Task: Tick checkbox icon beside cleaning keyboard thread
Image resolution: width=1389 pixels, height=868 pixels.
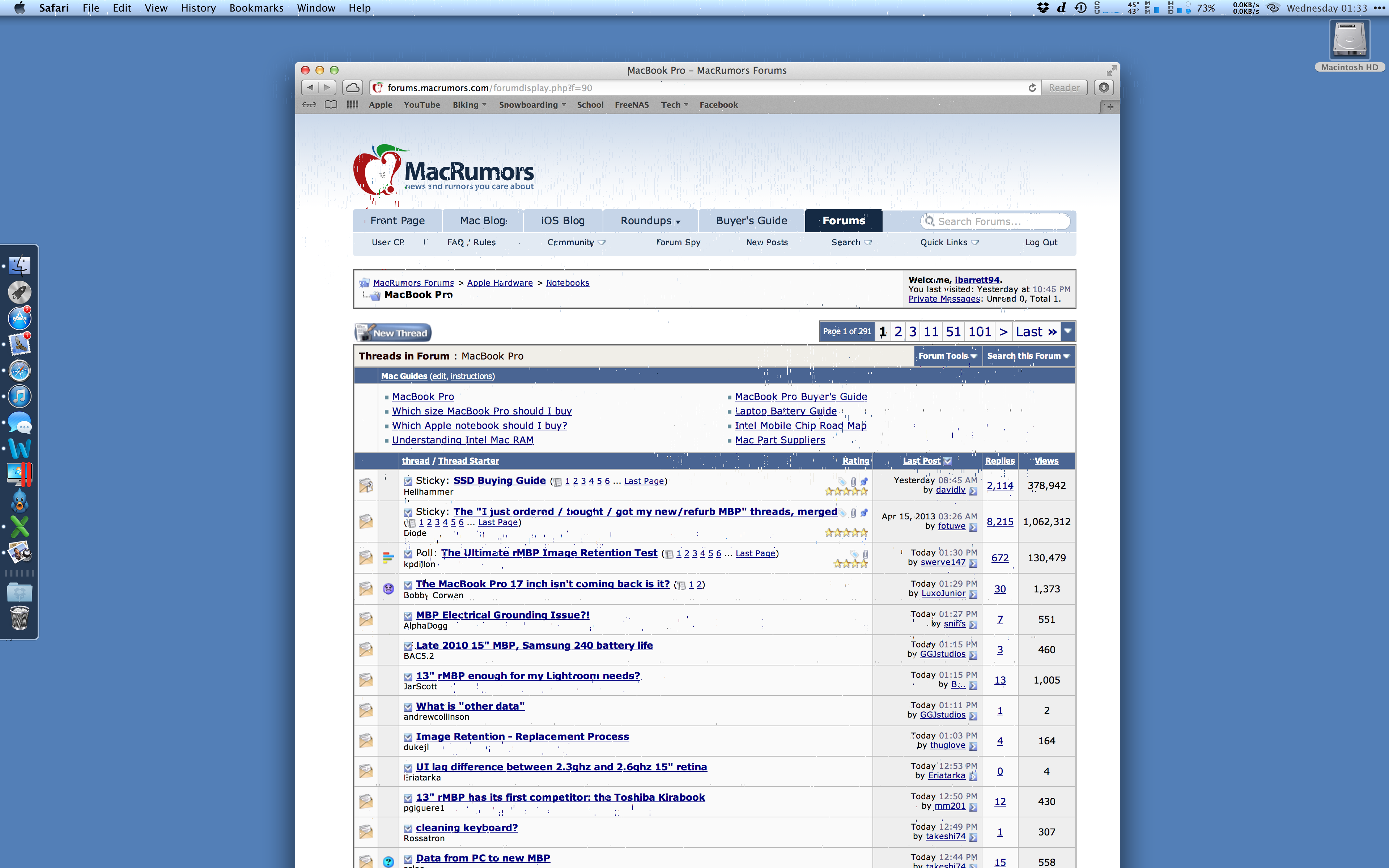Action: (408, 829)
